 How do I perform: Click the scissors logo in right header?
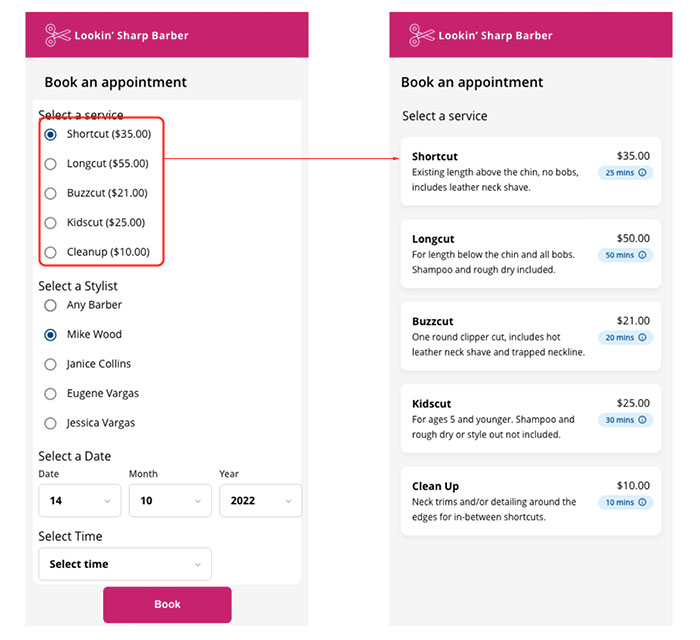[421, 35]
